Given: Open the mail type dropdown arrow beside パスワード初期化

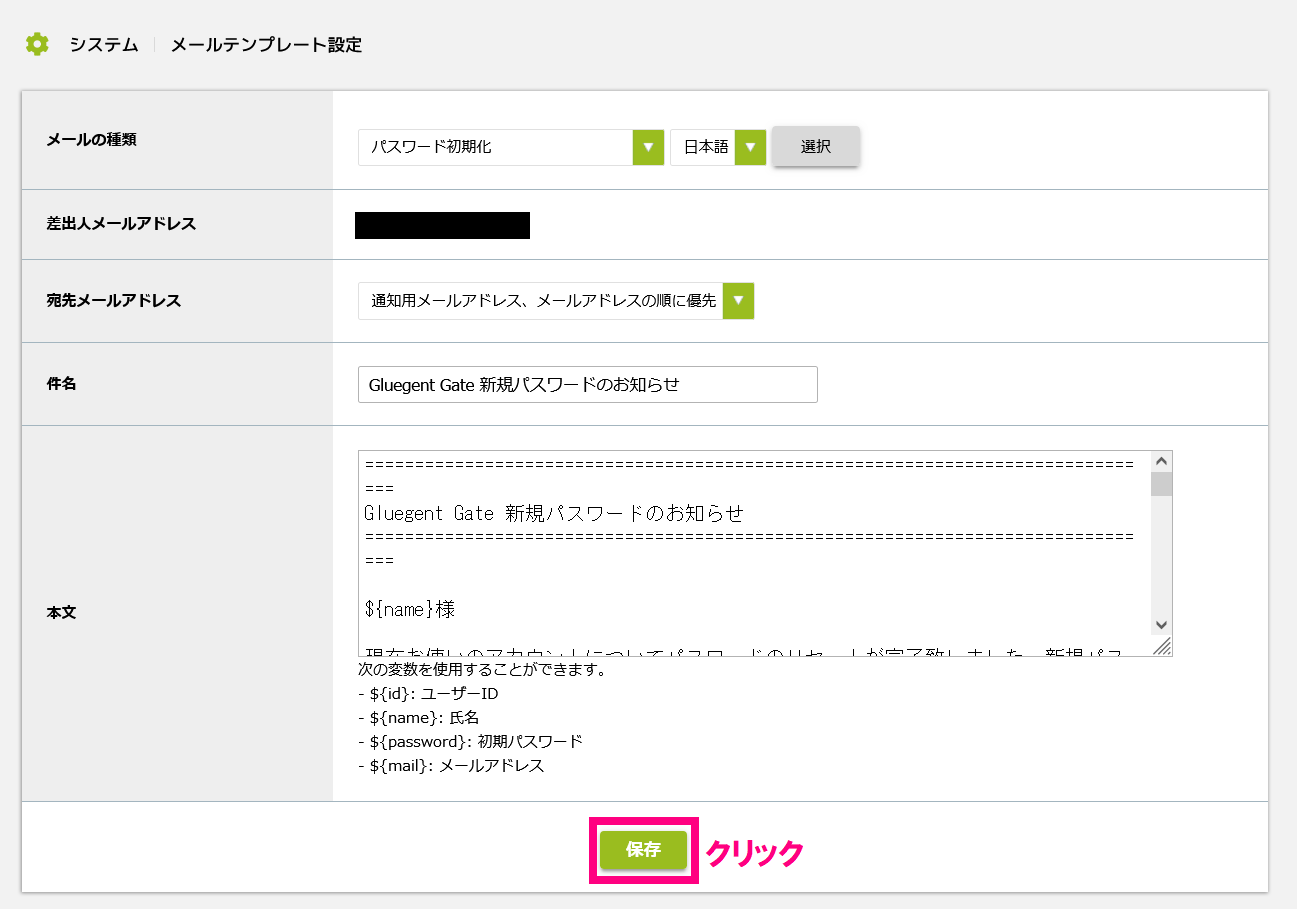Looking at the screenshot, I should pyautogui.click(x=649, y=146).
